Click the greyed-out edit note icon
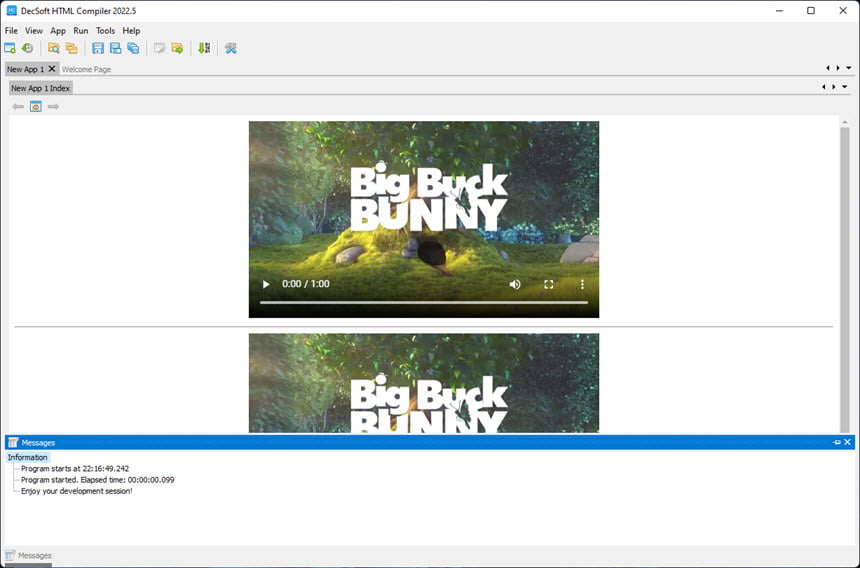Screen dimensions: 860x568 click(x=159, y=48)
